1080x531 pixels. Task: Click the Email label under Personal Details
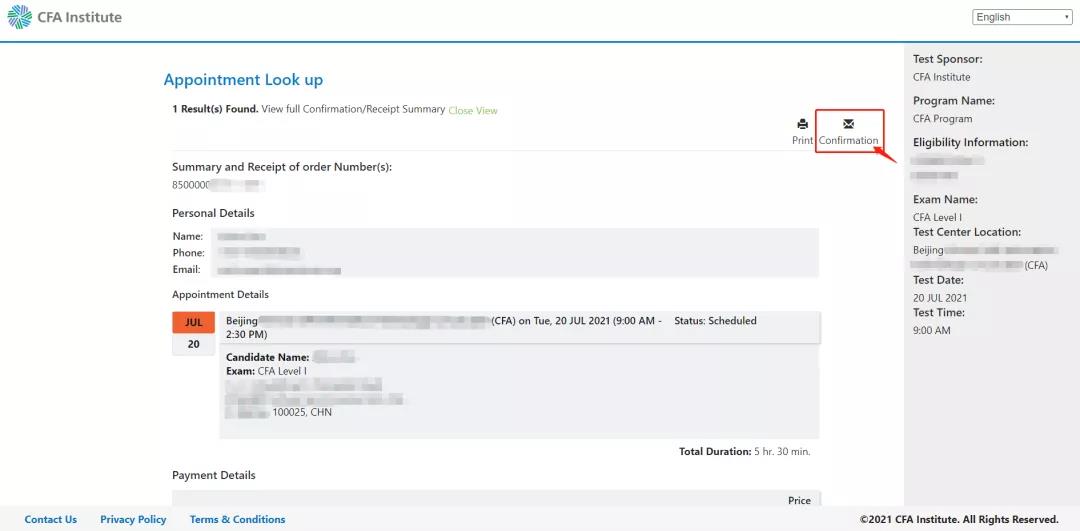(187, 269)
